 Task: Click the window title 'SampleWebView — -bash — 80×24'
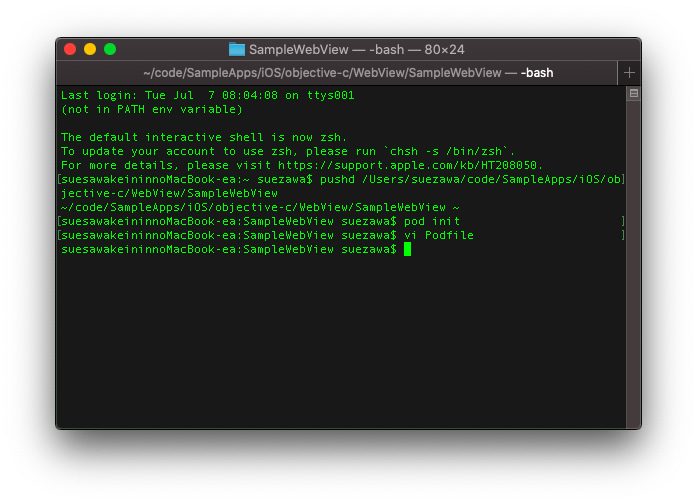pos(357,49)
